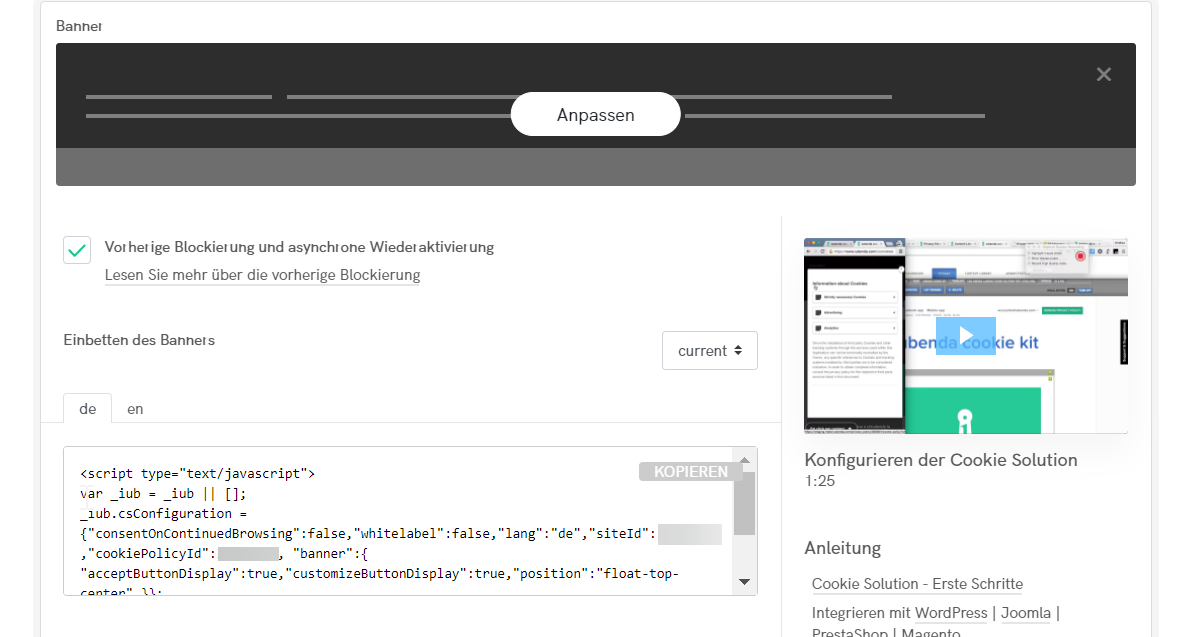
Task: Open the WordPress integration guide
Action: [x=950, y=613]
